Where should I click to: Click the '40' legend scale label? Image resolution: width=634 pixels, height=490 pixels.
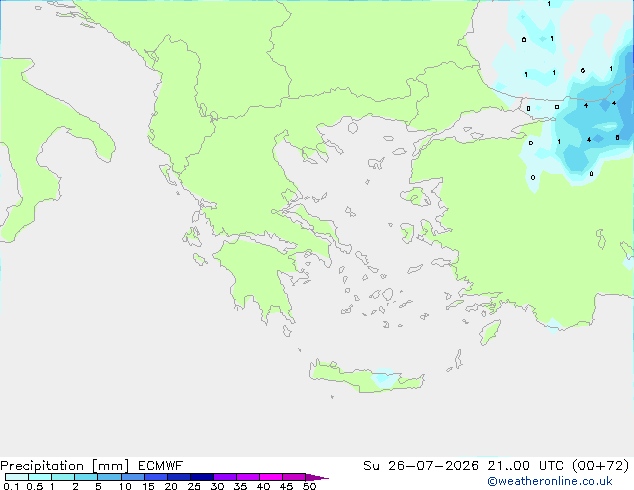click(x=263, y=486)
